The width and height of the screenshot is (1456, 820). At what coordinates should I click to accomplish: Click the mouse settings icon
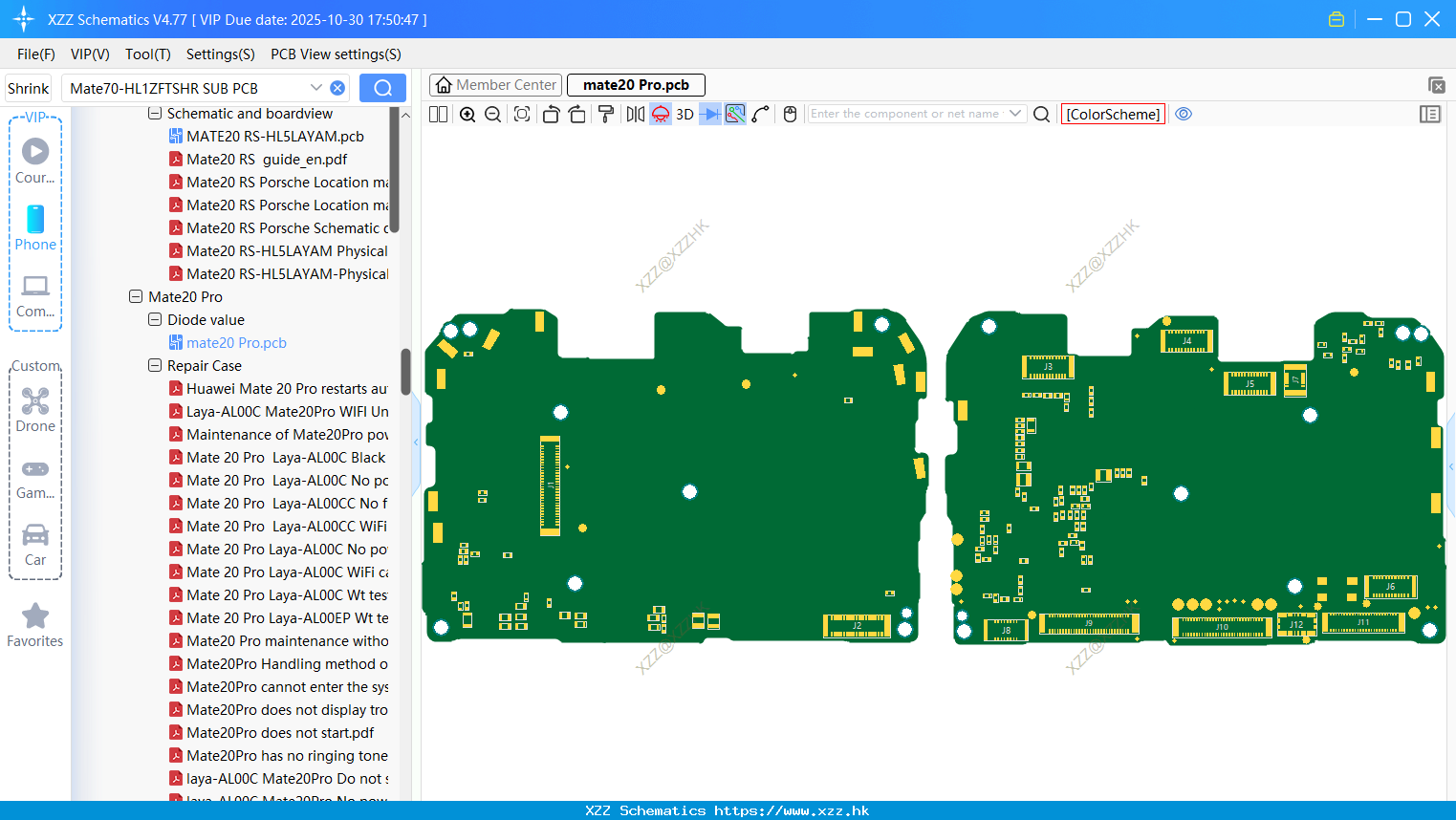(790, 114)
